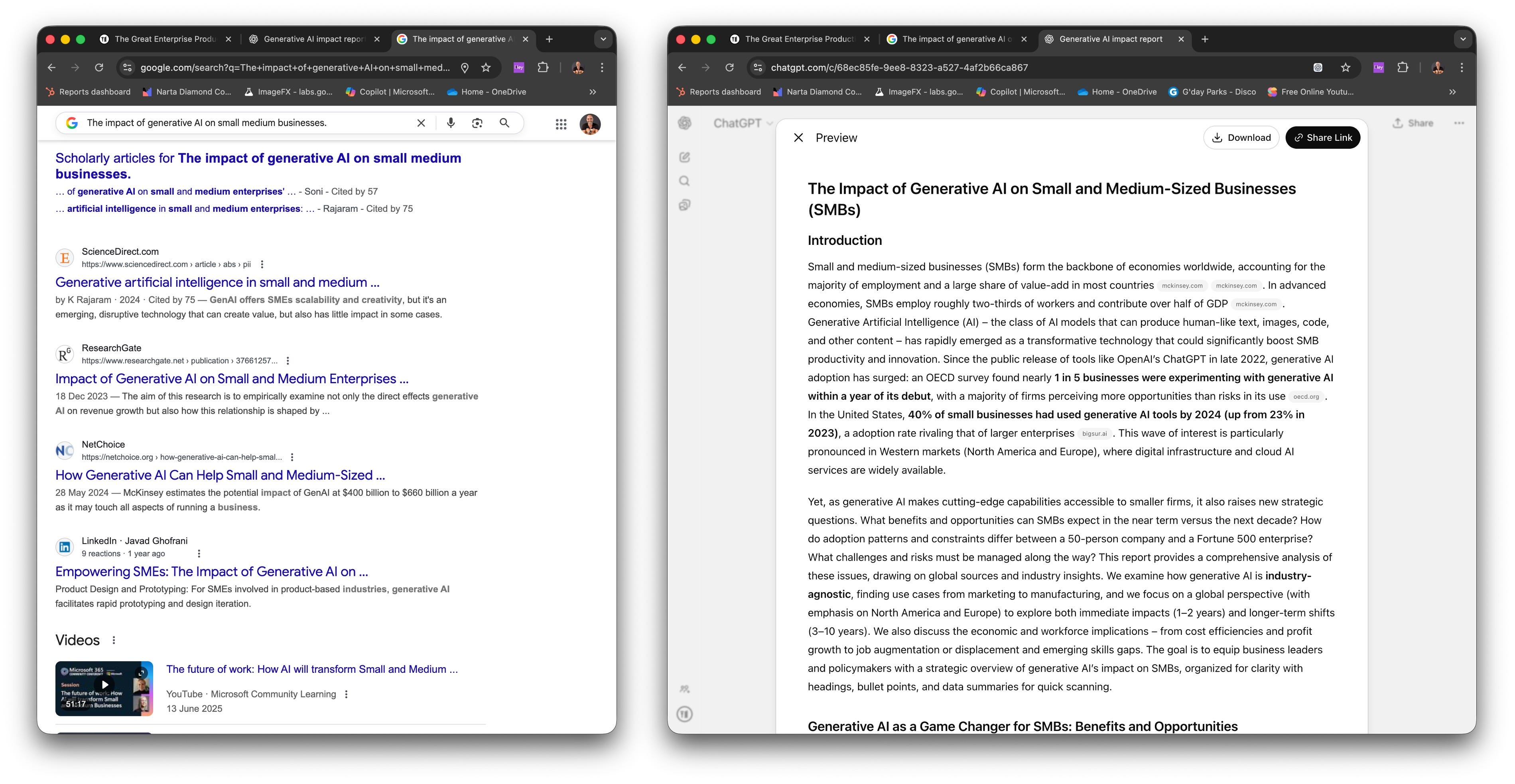Viewport: 1515px width, 784px height.
Task: Clear the Google search query text
Action: click(421, 123)
